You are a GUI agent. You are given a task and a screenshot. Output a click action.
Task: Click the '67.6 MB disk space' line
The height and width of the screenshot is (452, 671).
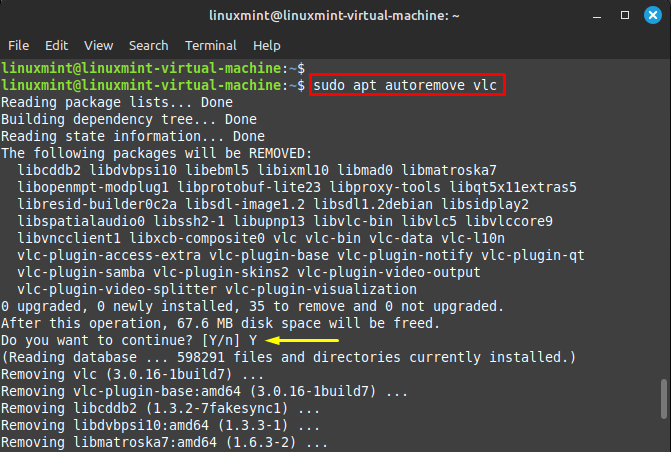click(220, 323)
